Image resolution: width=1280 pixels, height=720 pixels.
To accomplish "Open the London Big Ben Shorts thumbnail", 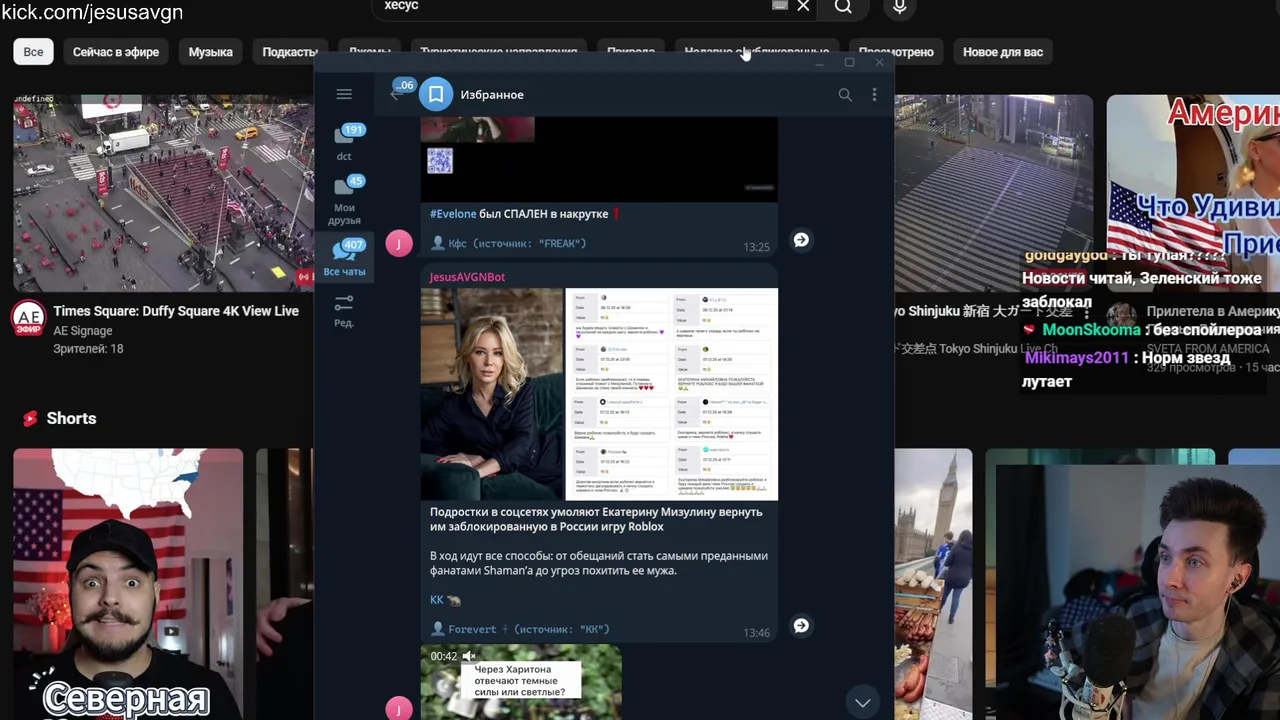I will coord(933,584).
